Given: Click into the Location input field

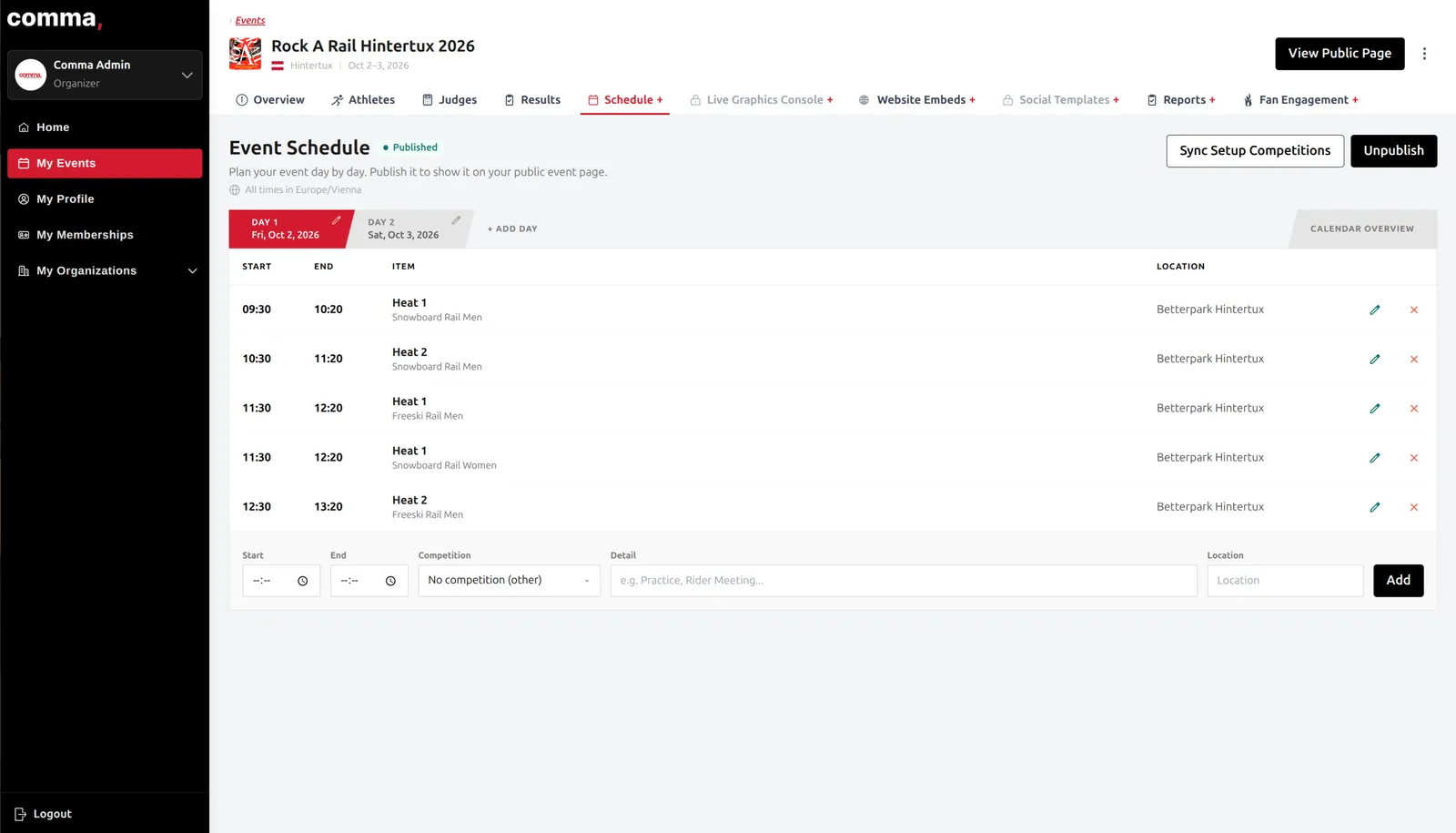Looking at the screenshot, I should coord(1285,581).
